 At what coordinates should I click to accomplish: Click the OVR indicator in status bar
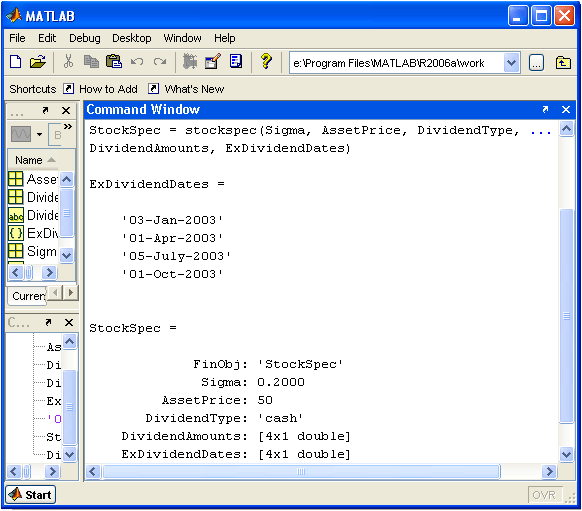(544, 495)
